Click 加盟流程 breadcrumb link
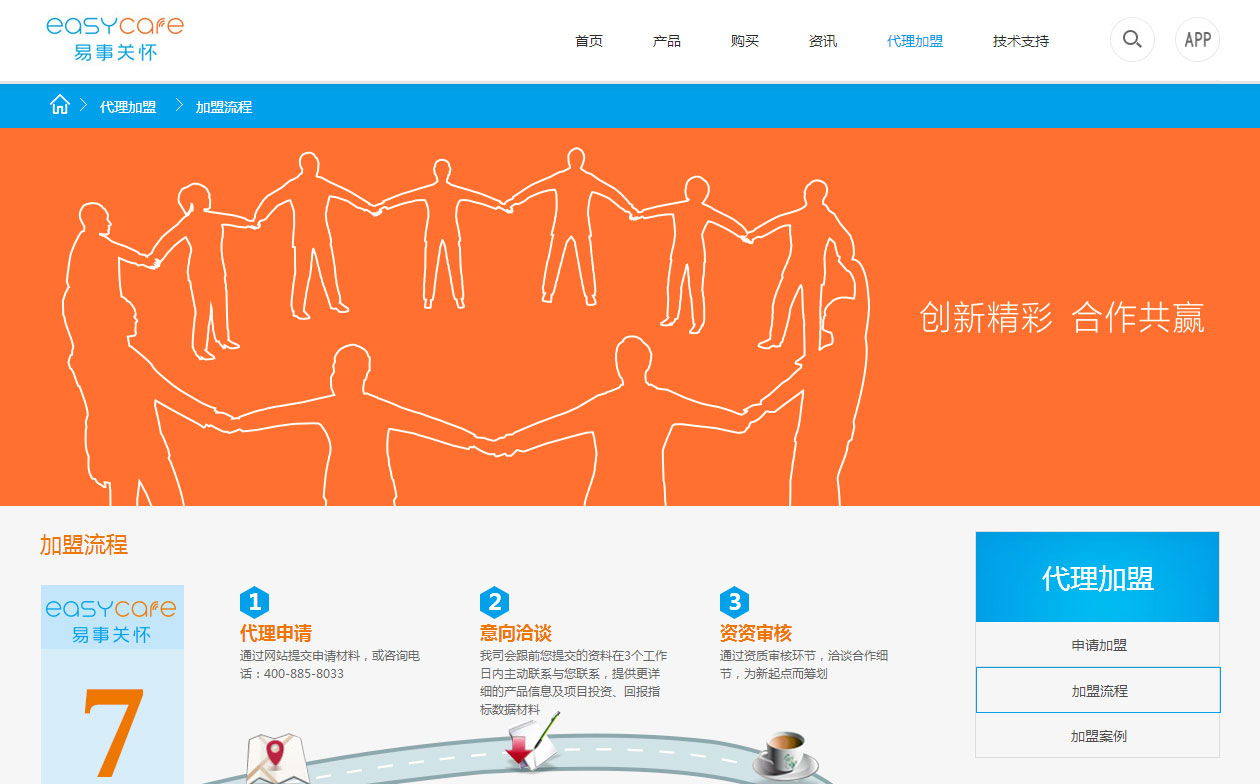Viewport: 1260px width, 784px height. [224, 107]
